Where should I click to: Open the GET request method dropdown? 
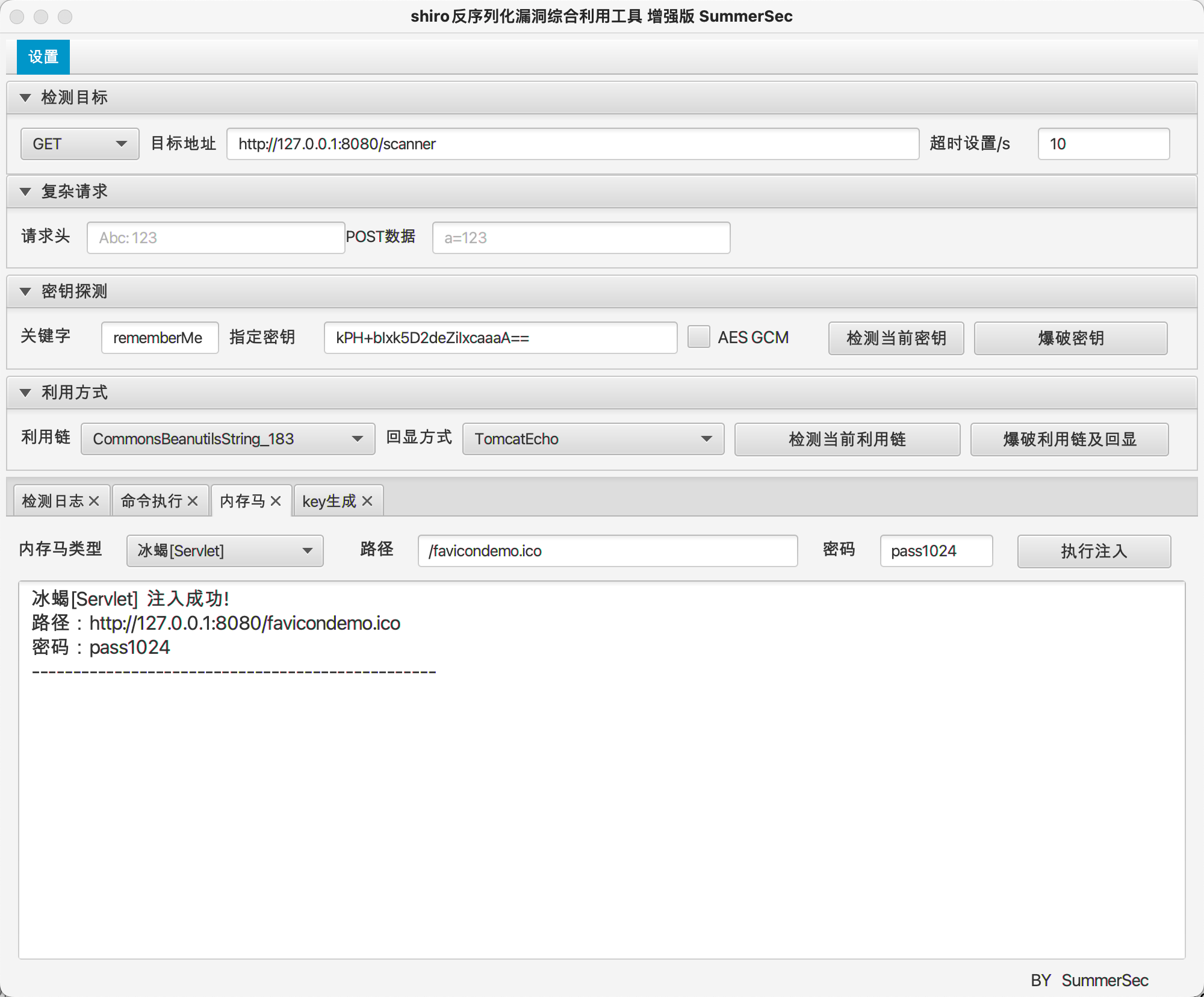(x=79, y=144)
